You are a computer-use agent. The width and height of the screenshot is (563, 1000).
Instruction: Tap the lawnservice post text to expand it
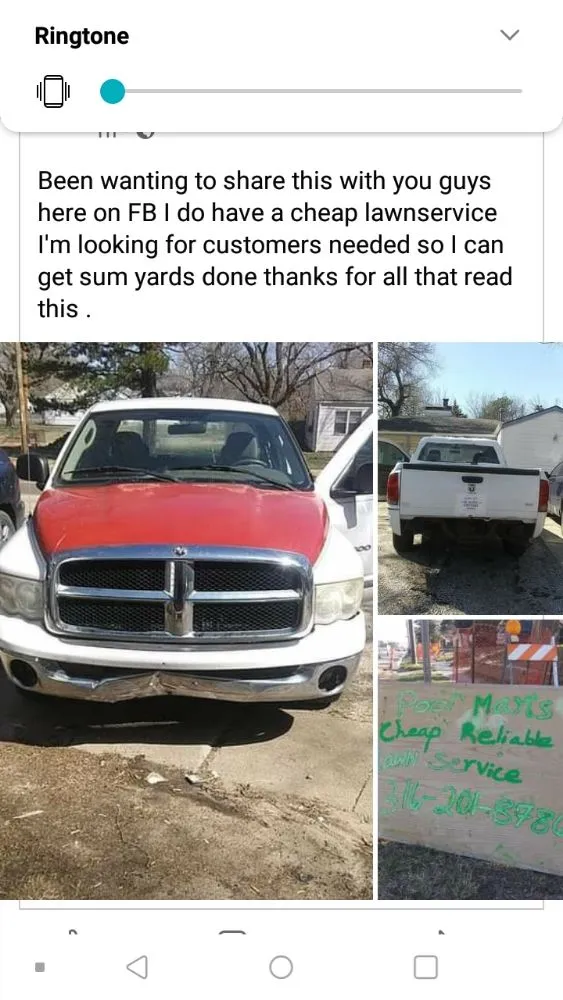coord(275,245)
